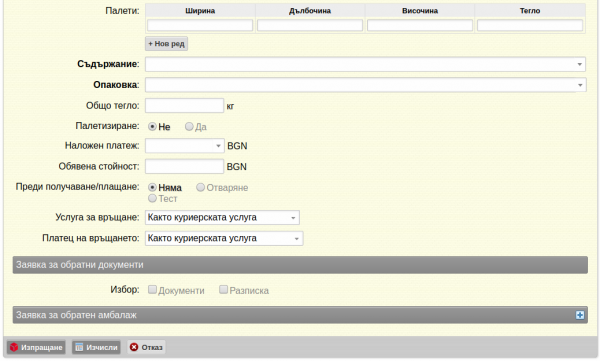Viewport: 600px width, 361px height.
Task: Open the Опаковка dropdown arrow
Action: pos(580,85)
